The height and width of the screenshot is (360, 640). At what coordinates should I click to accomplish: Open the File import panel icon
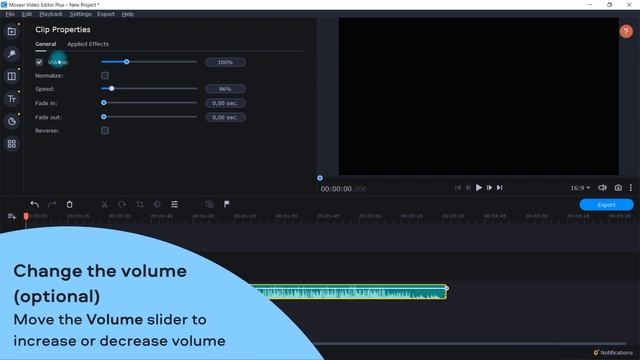12,32
